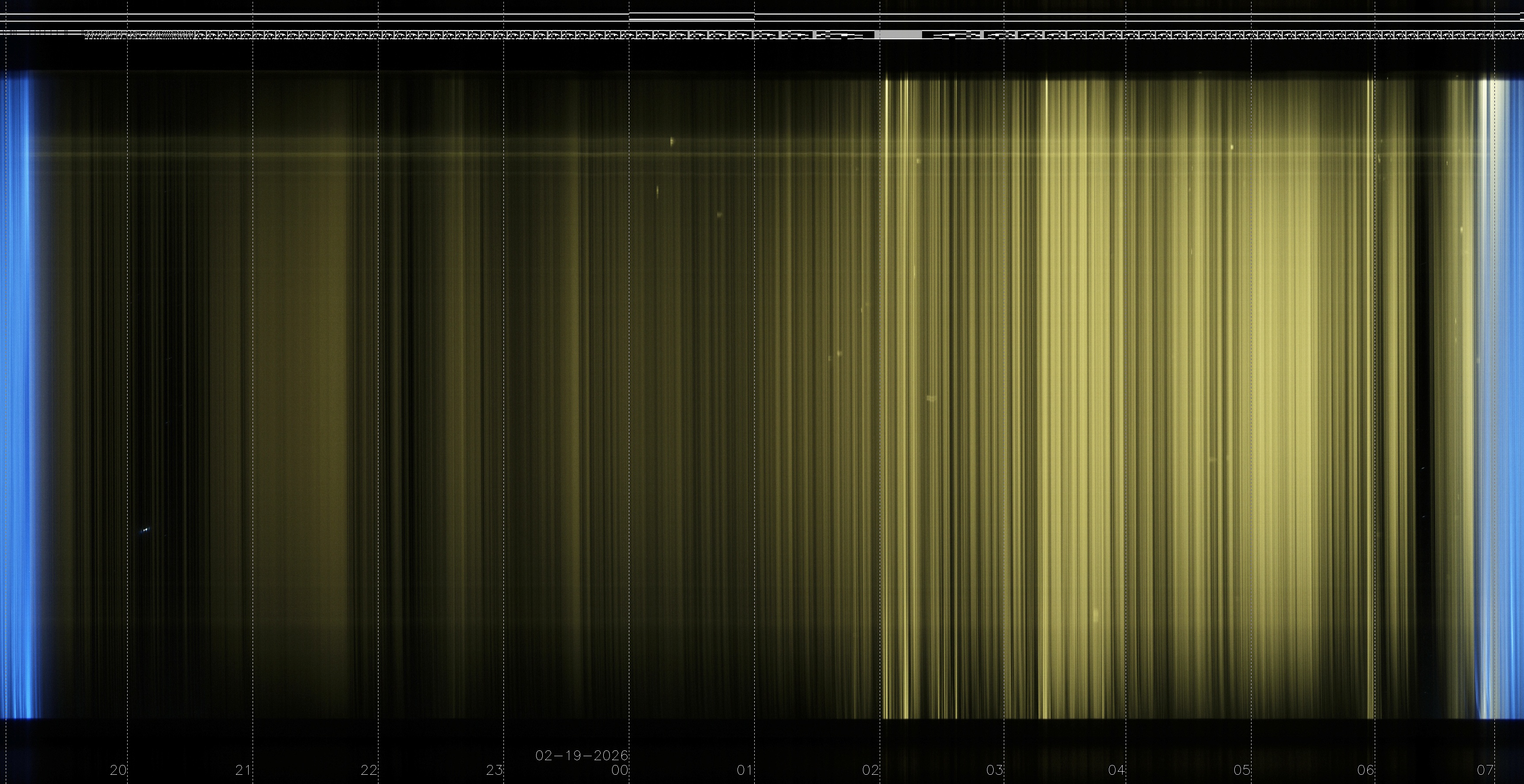The height and width of the screenshot is (784, 1524).
Task: Click the 02 hour label
Action: tap(870, 770)
